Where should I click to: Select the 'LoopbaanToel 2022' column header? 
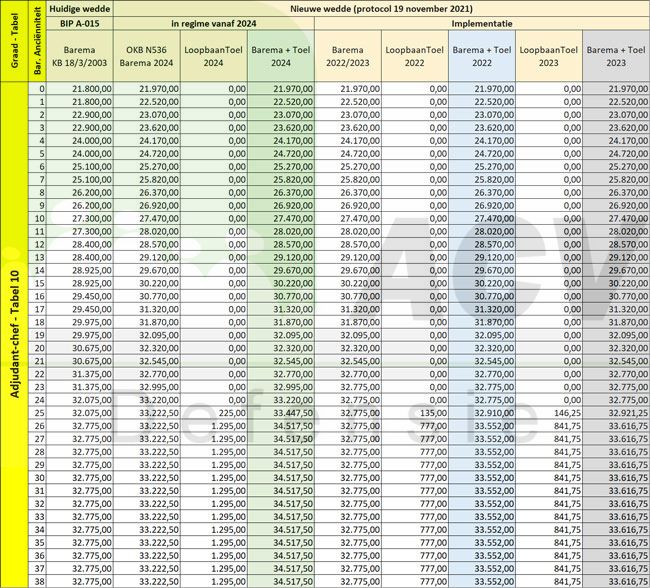pos(415,56)
